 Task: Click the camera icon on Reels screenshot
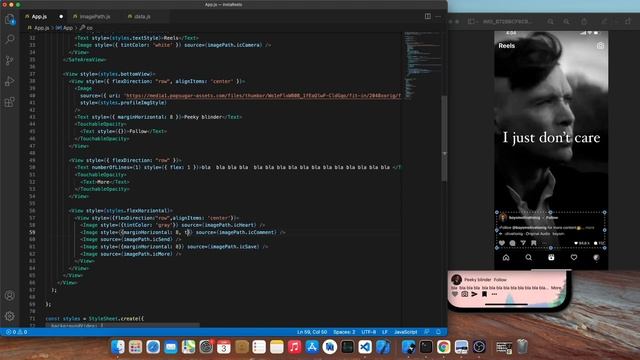click(600, 46)
